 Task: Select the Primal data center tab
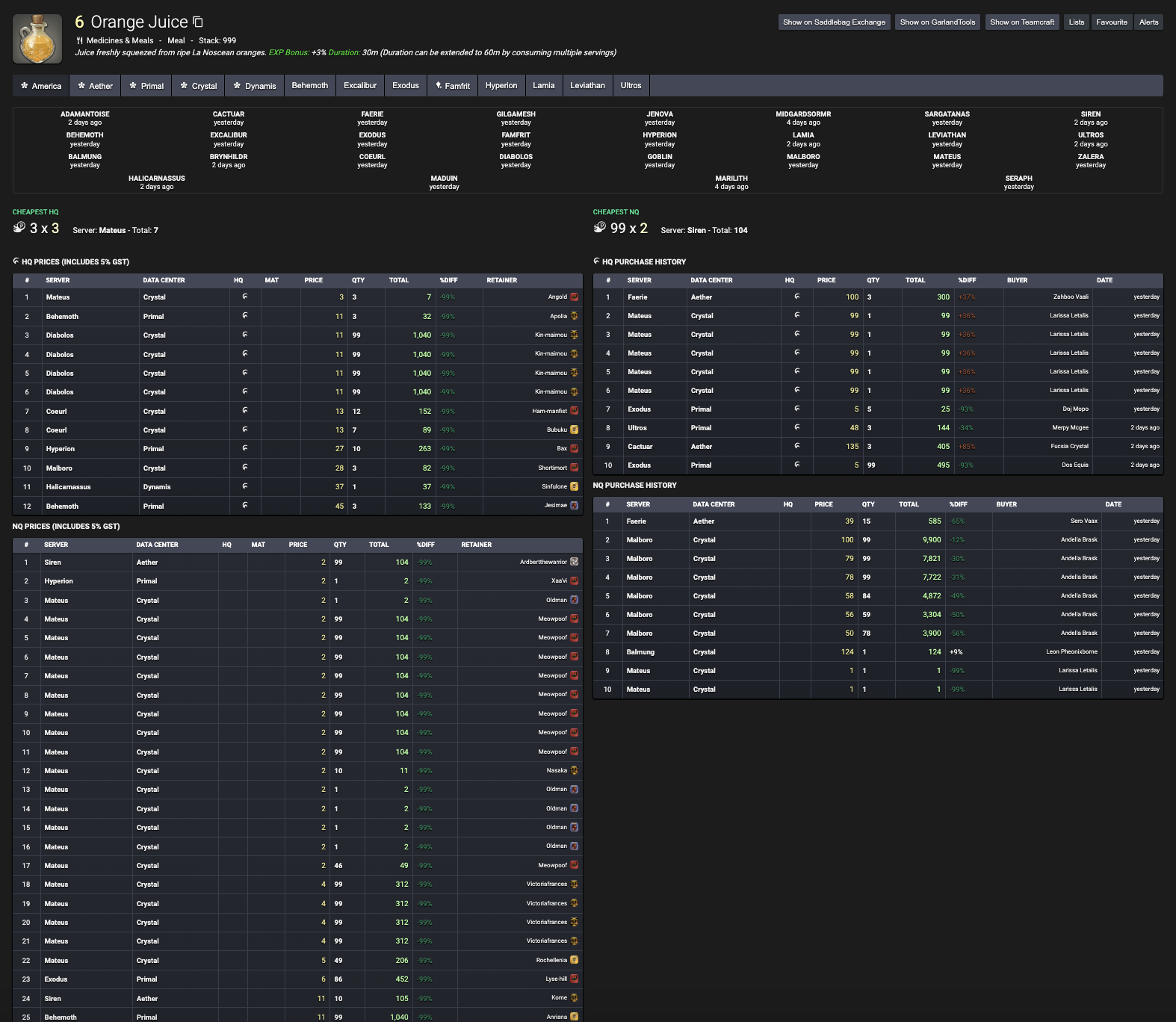pyautogui.click(x=146, y=86)
